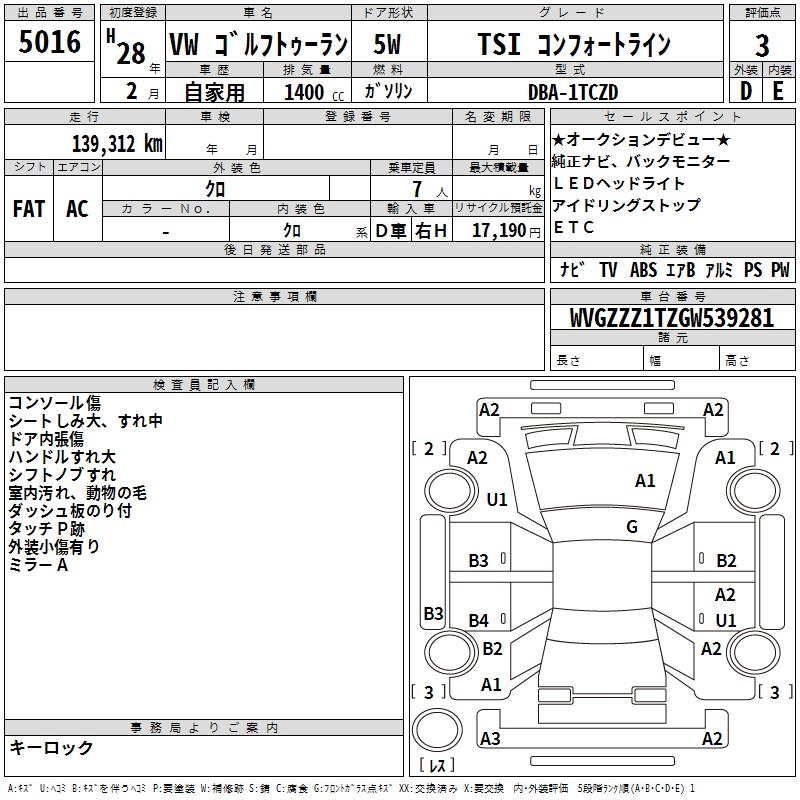Click the interior grade E cell
The width and height of the screenshot is (800, 800).
coord(778,91)
